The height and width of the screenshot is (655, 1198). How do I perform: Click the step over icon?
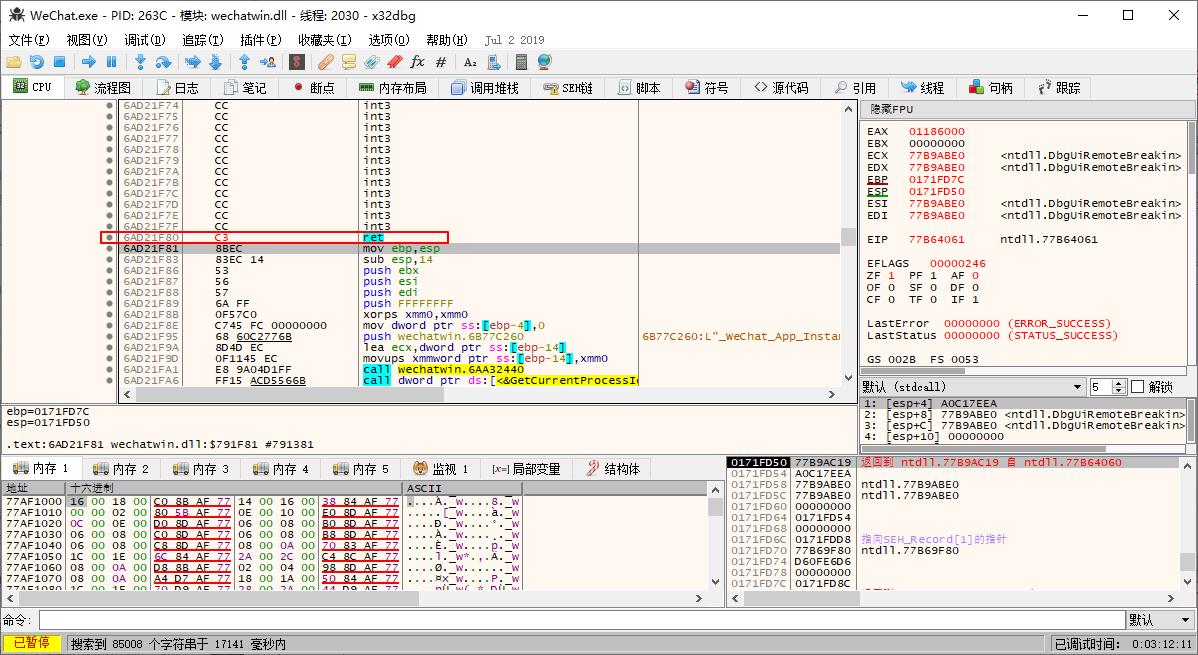click(x=163, y=62)
